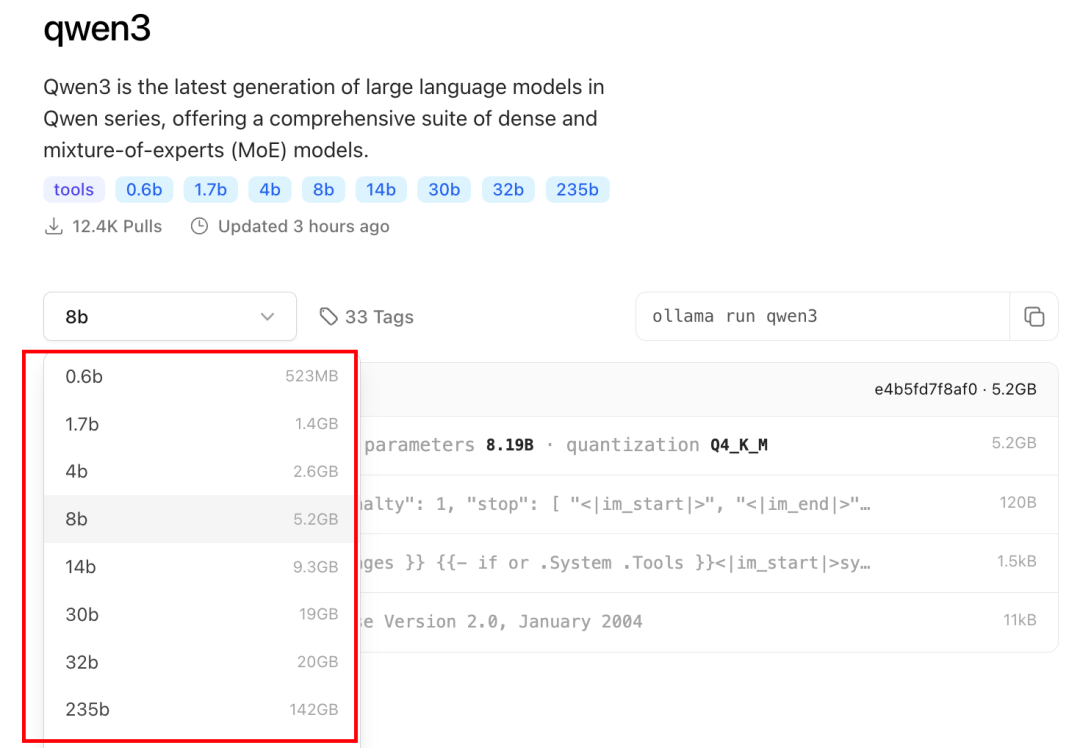This screenshot has height=748, width=1080.
Task: Open the tools tag badge
Action: (x=74, y=189)
